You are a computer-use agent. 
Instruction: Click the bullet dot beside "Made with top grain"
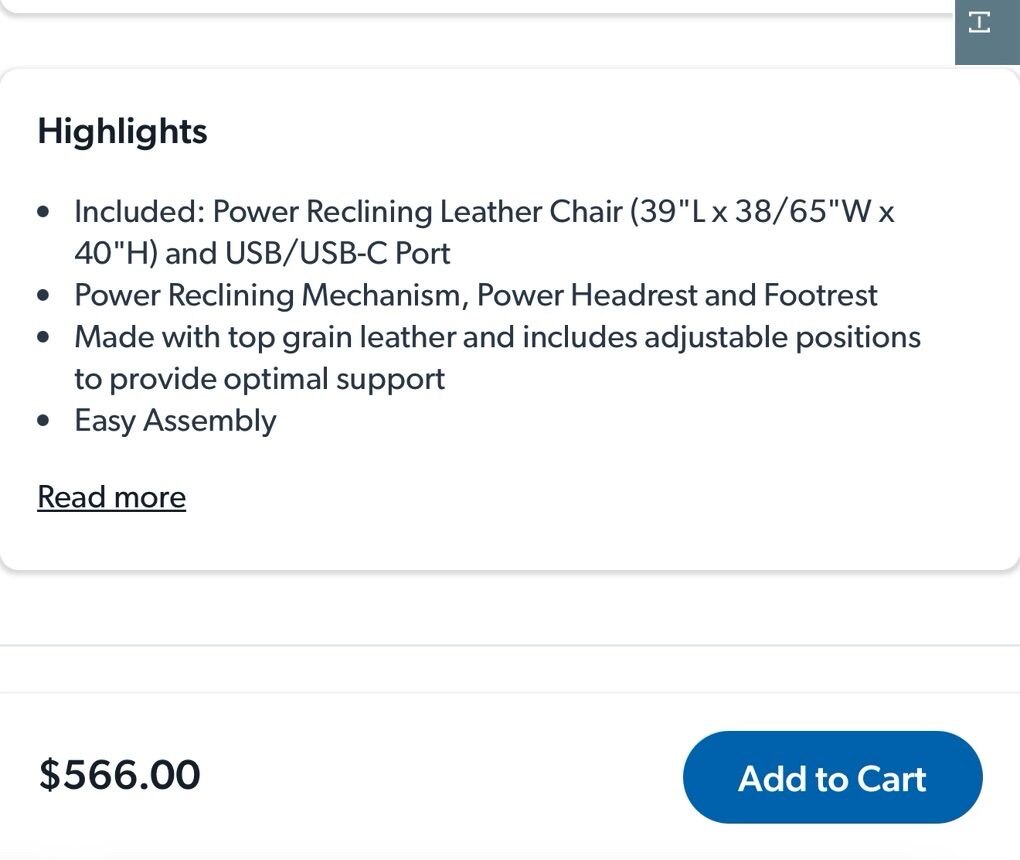(x=43, y=338)
